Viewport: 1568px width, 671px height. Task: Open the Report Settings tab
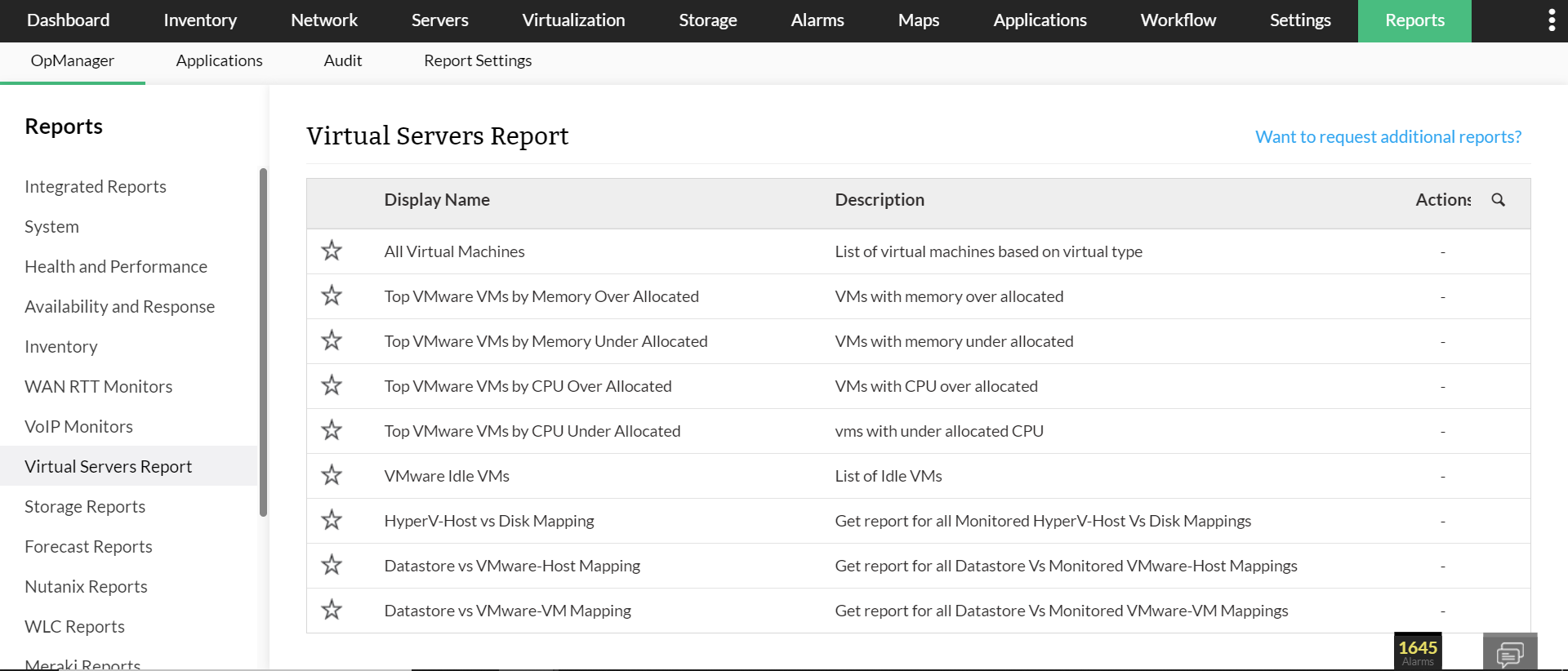tap(478, 60)
